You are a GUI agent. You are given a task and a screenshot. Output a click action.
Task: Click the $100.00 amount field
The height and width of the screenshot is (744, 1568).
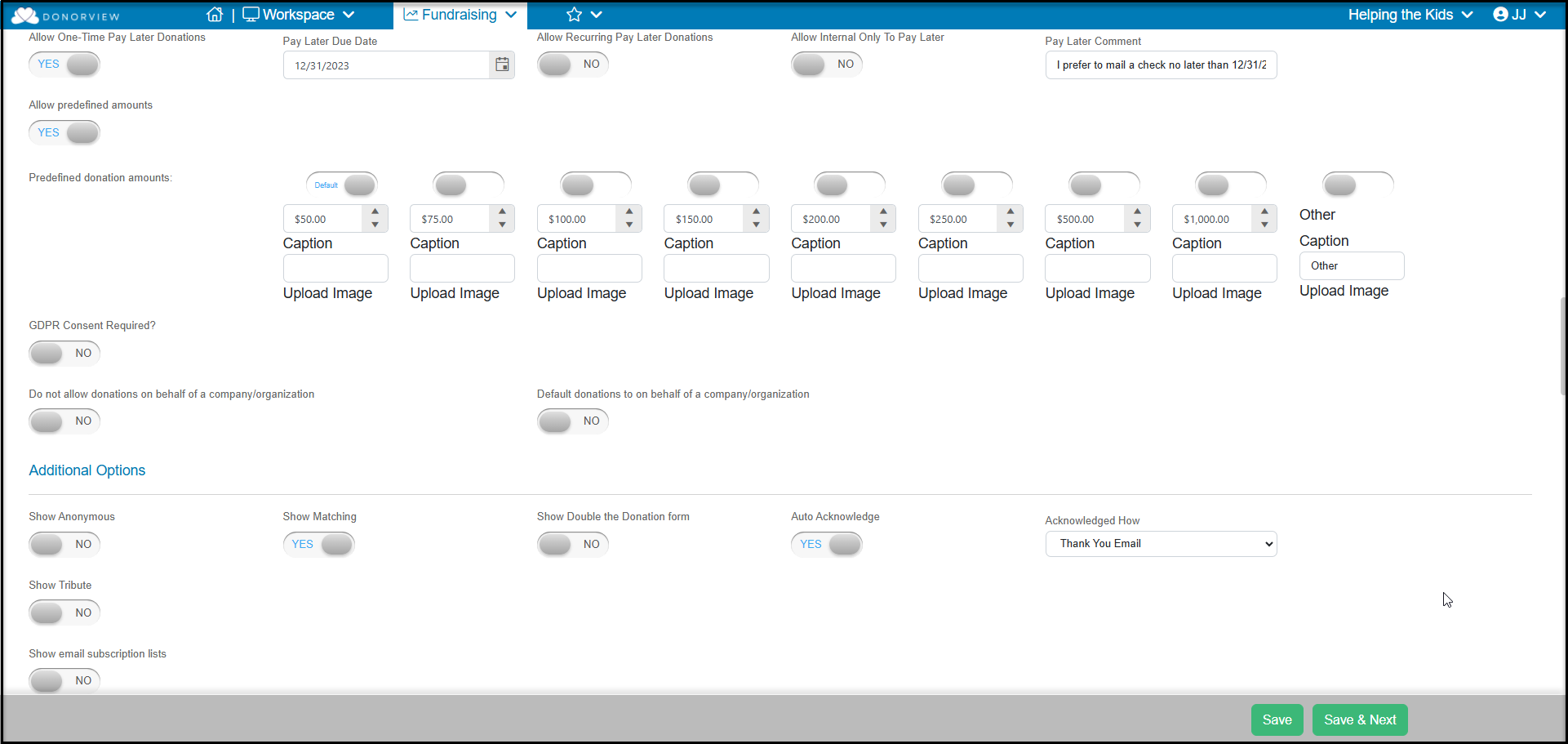pos(576,219)
